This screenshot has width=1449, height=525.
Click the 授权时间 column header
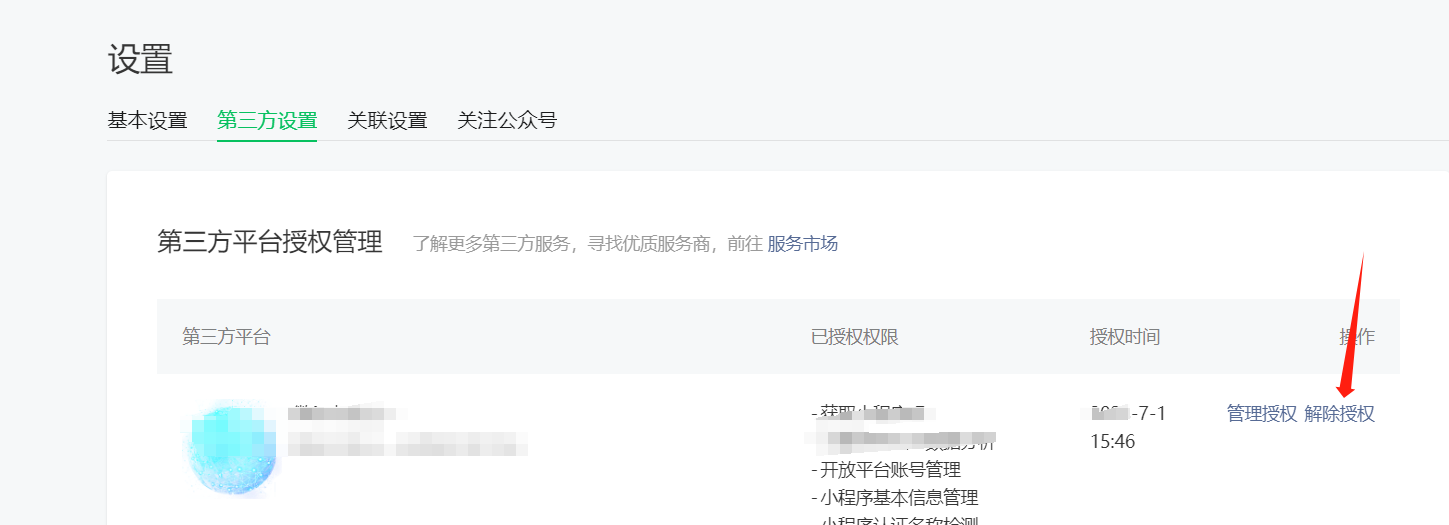pos(1125,337)
